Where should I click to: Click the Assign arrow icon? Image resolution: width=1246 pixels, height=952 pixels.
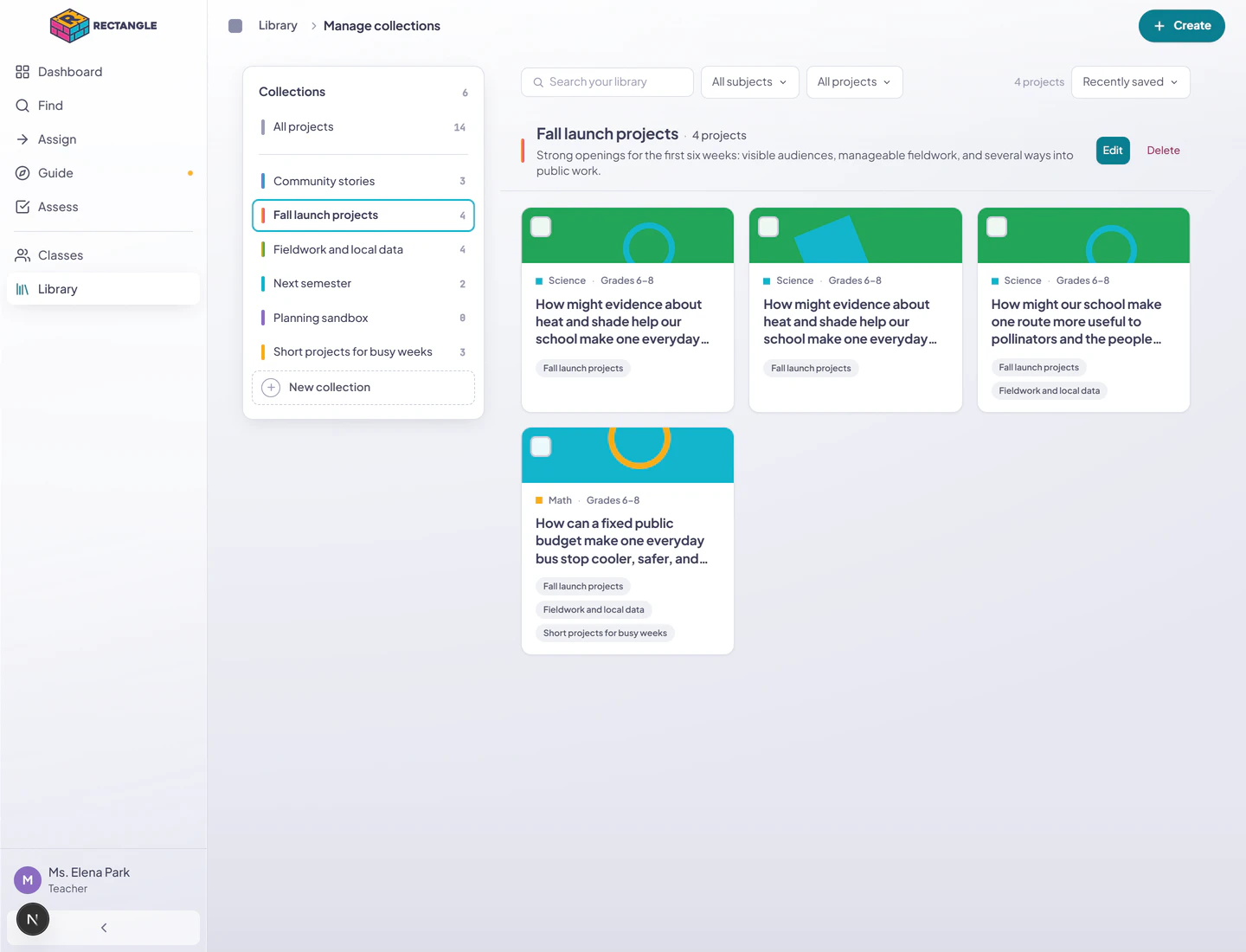[22, 139]
